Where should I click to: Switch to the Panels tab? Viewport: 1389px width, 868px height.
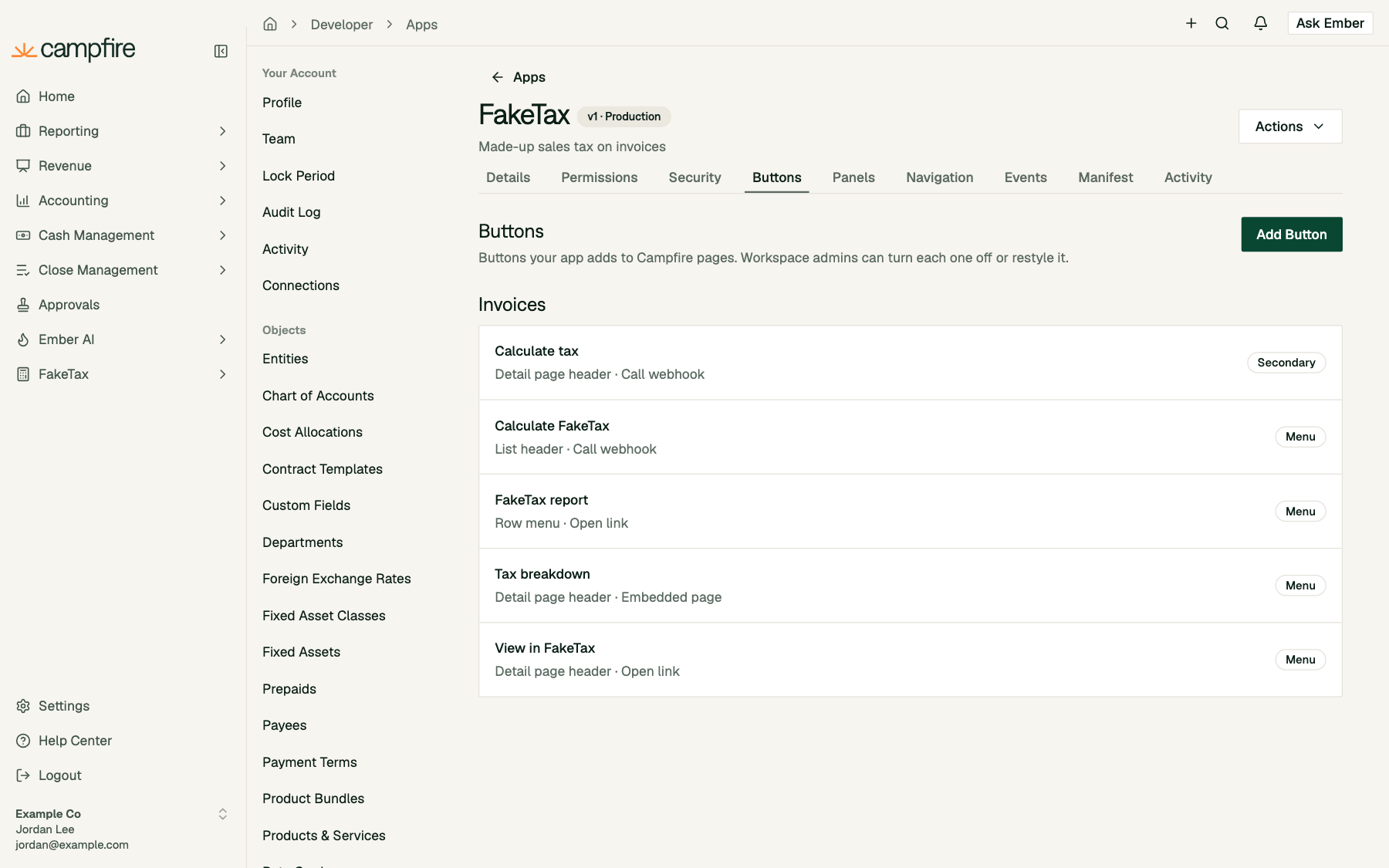click(x=853, y=177)
